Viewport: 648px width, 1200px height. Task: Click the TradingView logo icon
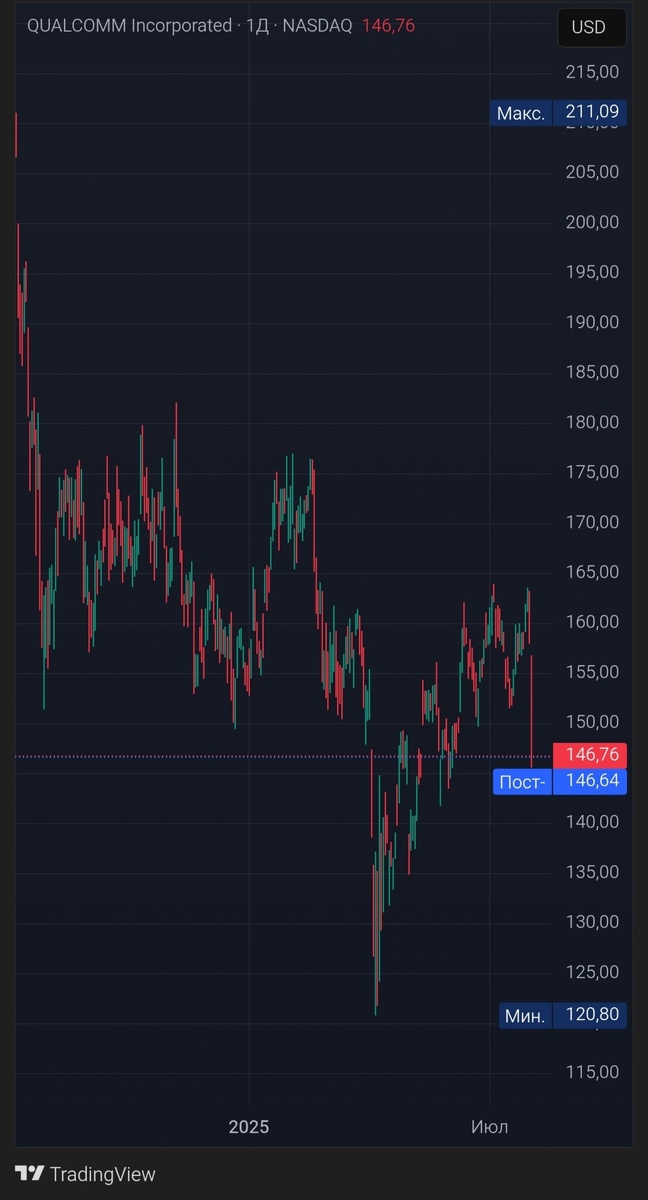29,1174
